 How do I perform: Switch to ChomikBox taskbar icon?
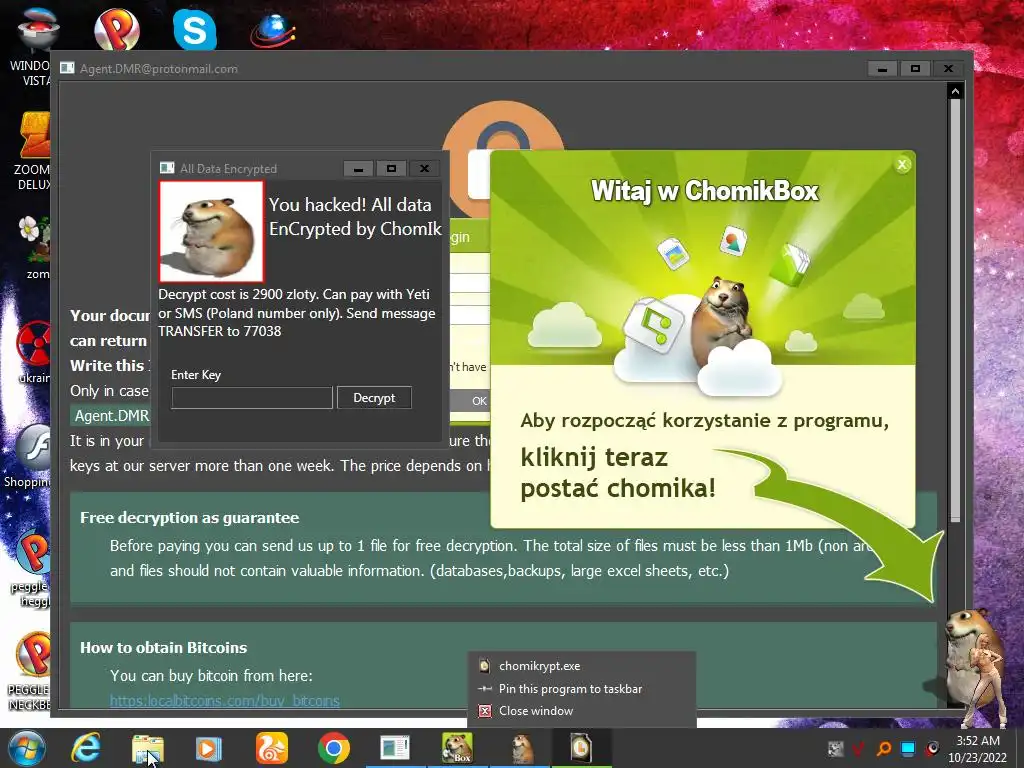tap(457, 748)
